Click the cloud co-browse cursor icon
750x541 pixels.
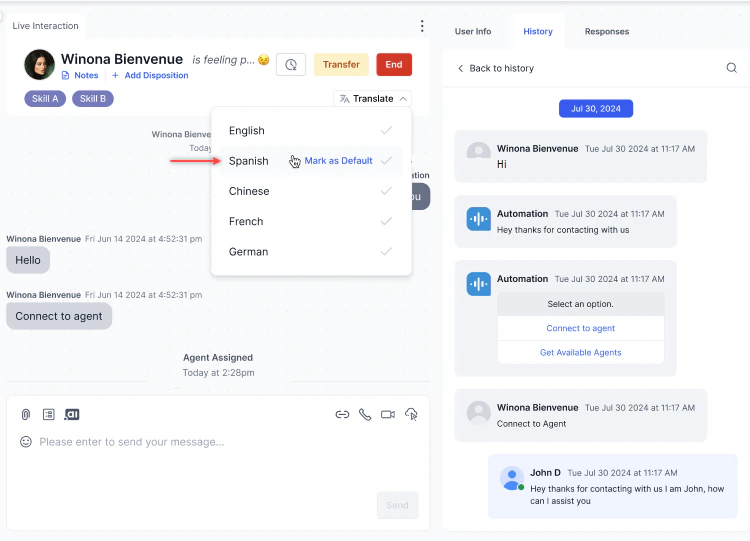(411, 414)
